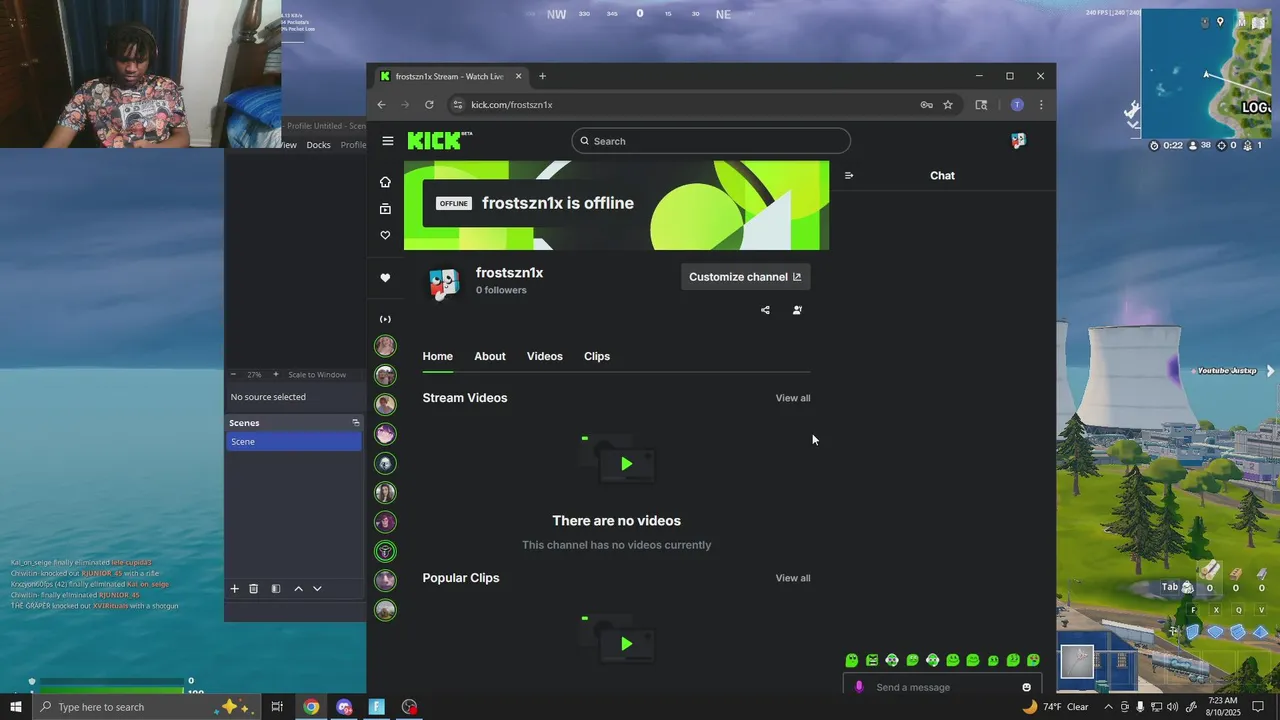
Task: Open first followed channel avatar in sidebar
Action: pyautogui.click(x=385, y=346)
